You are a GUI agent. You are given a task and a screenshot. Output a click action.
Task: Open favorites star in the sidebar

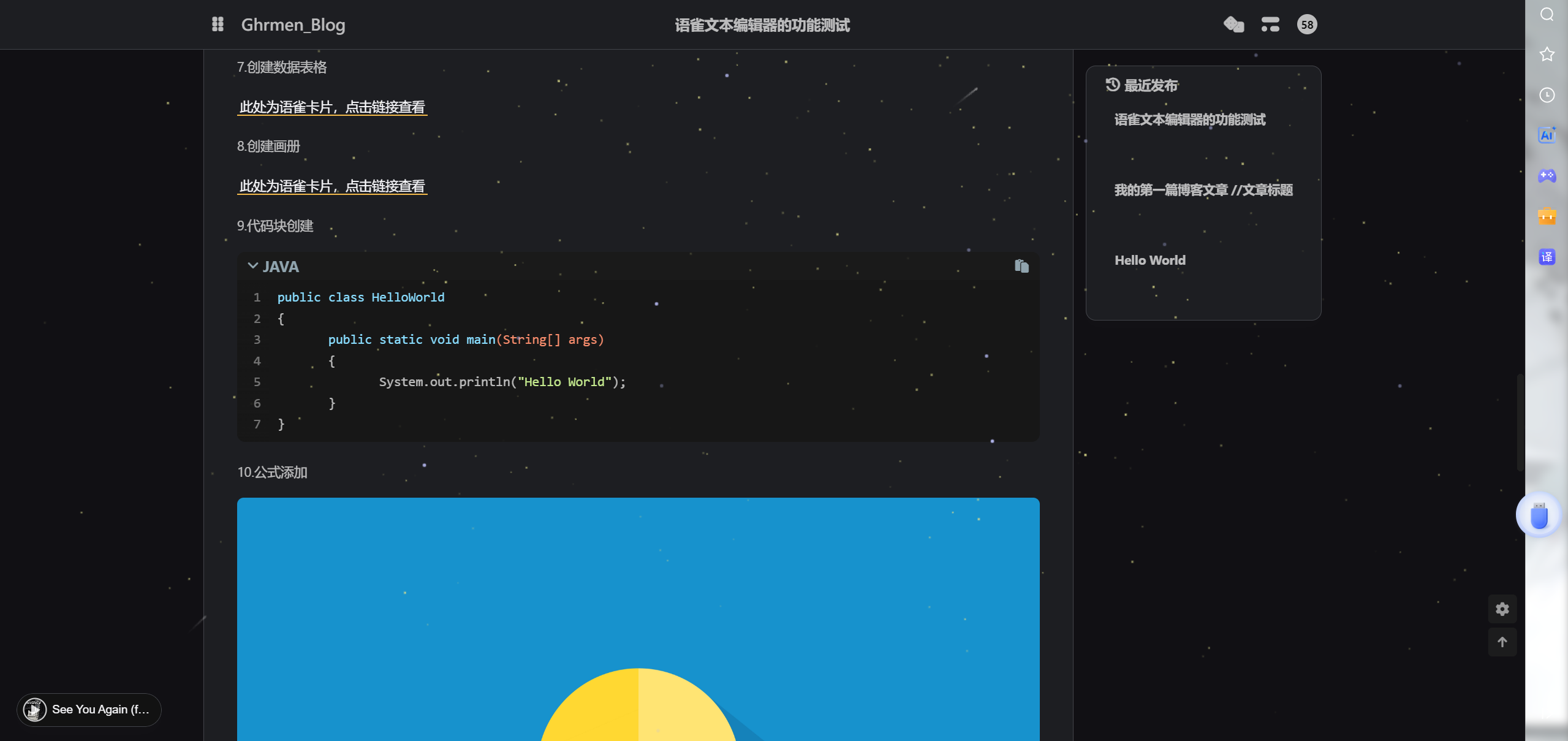[1547, 55]
